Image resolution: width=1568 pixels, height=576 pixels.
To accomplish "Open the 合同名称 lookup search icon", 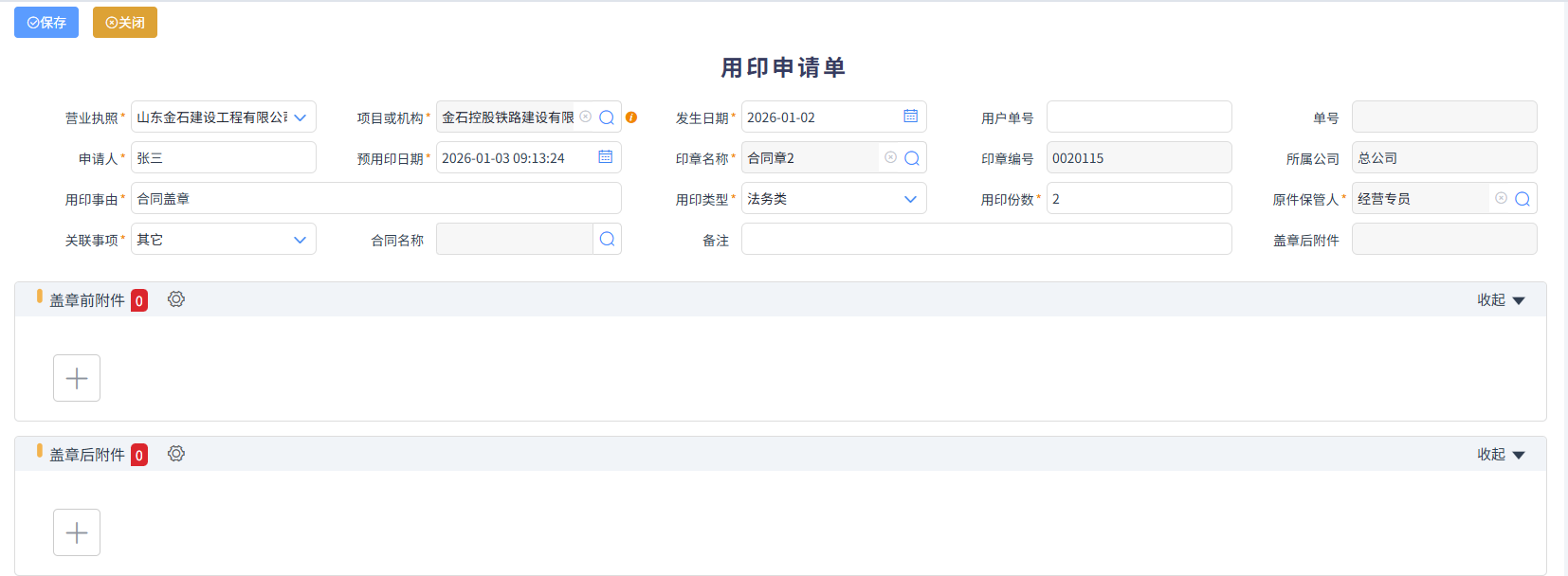I will pyautogui.click(x=607, y=239).
